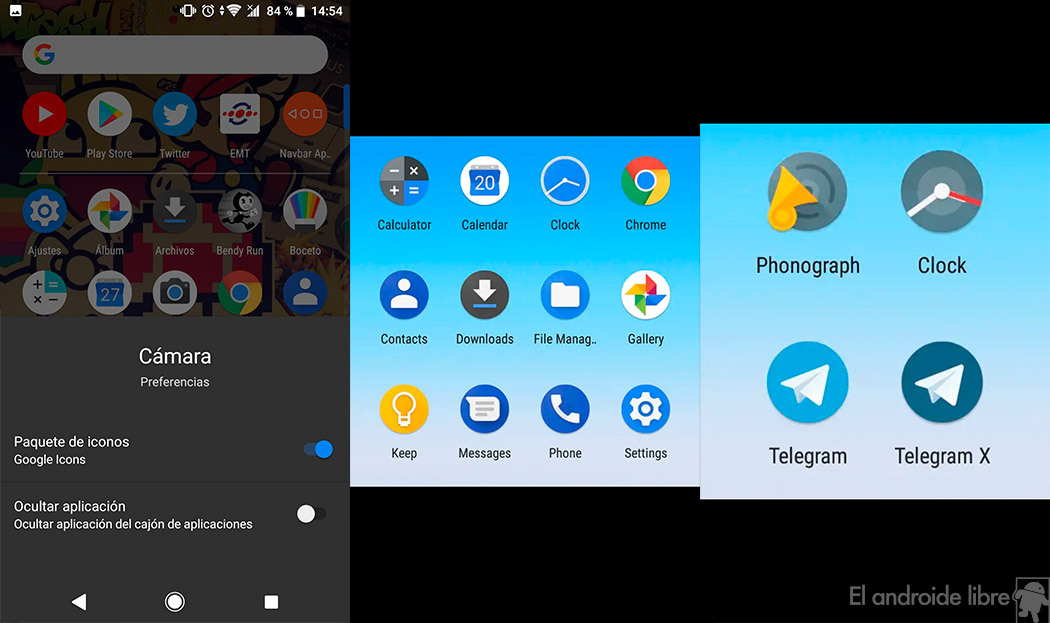Launch the Play Store app
1050x623 pixels.
(109, 115)
